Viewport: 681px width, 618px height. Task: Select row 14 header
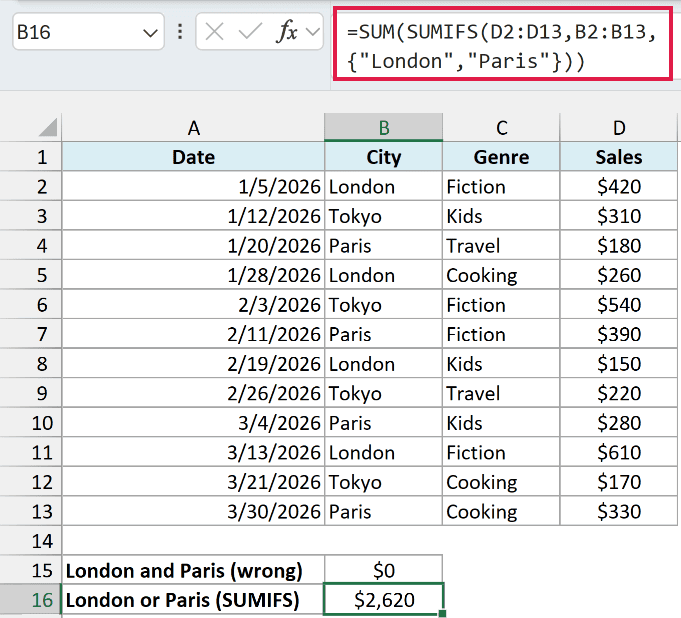(x=31, y=541)
